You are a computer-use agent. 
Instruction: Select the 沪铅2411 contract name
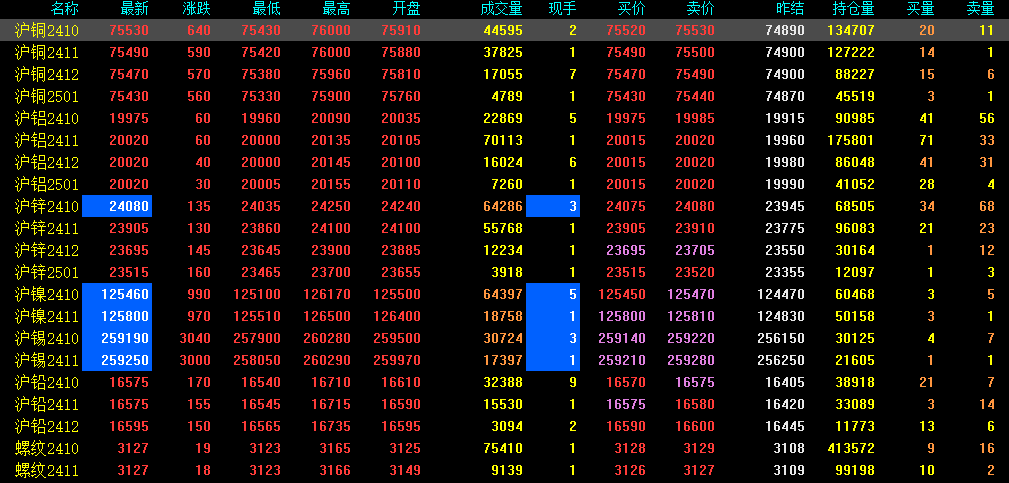46,405
